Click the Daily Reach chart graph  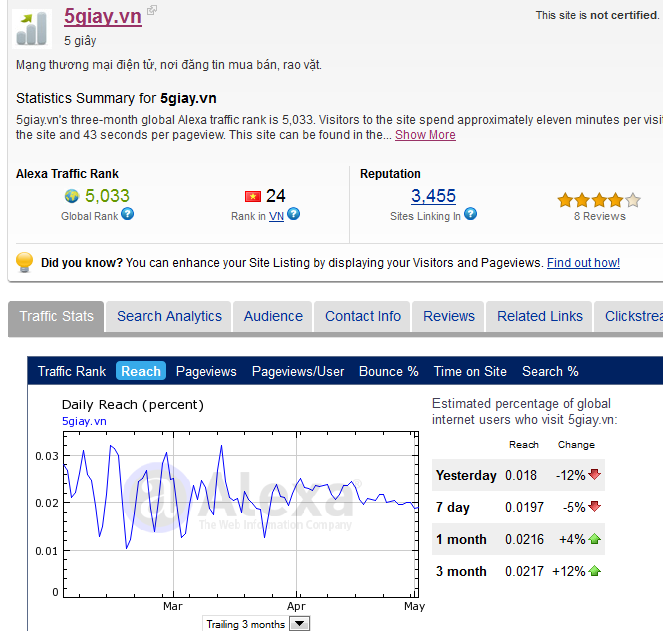(x=240, y=510)
